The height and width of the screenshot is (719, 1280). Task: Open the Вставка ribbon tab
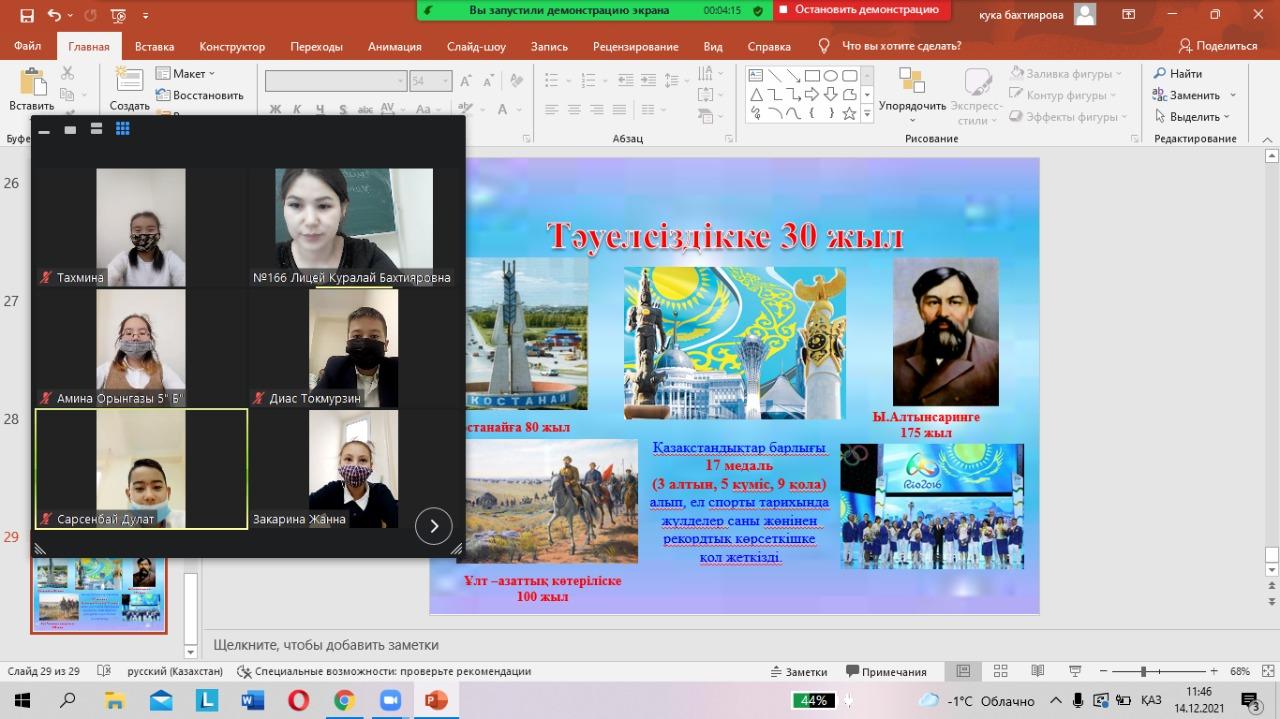(154, 46)
